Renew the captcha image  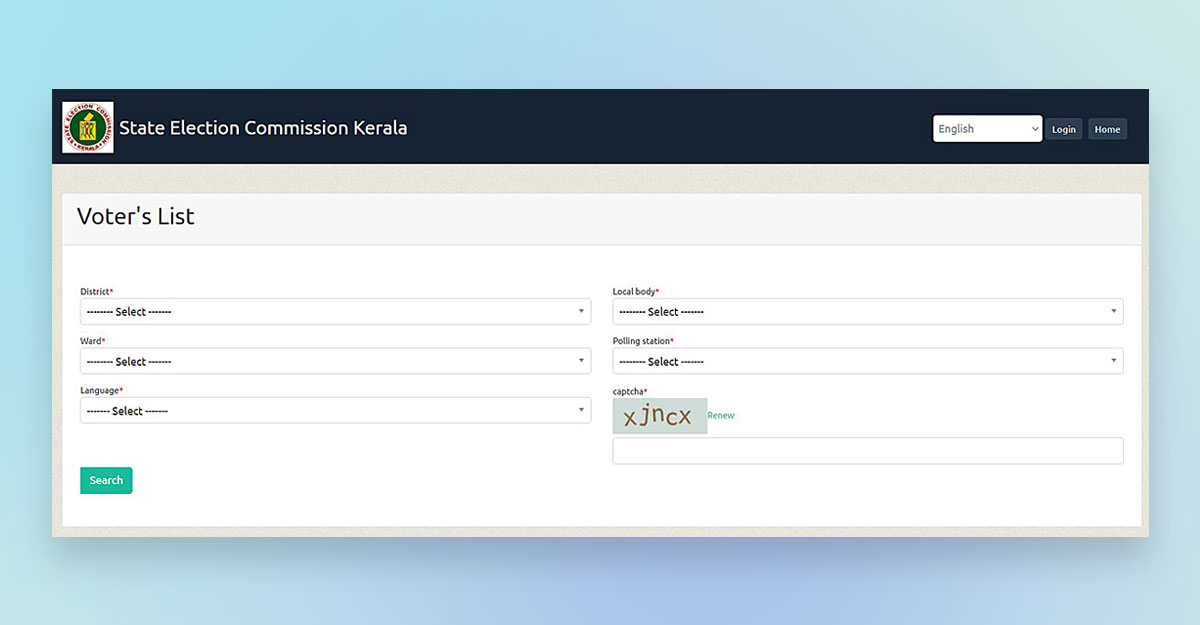[x=721, y=415]
